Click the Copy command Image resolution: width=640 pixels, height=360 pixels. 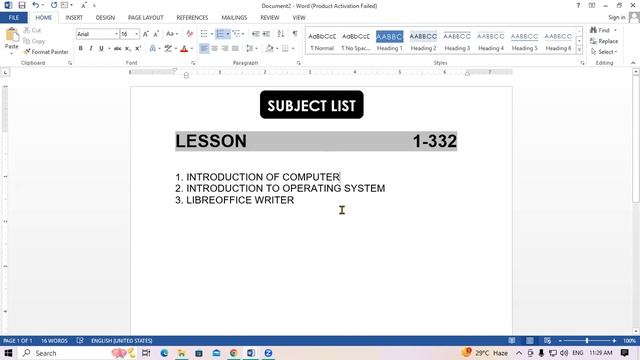click(34, 41)
